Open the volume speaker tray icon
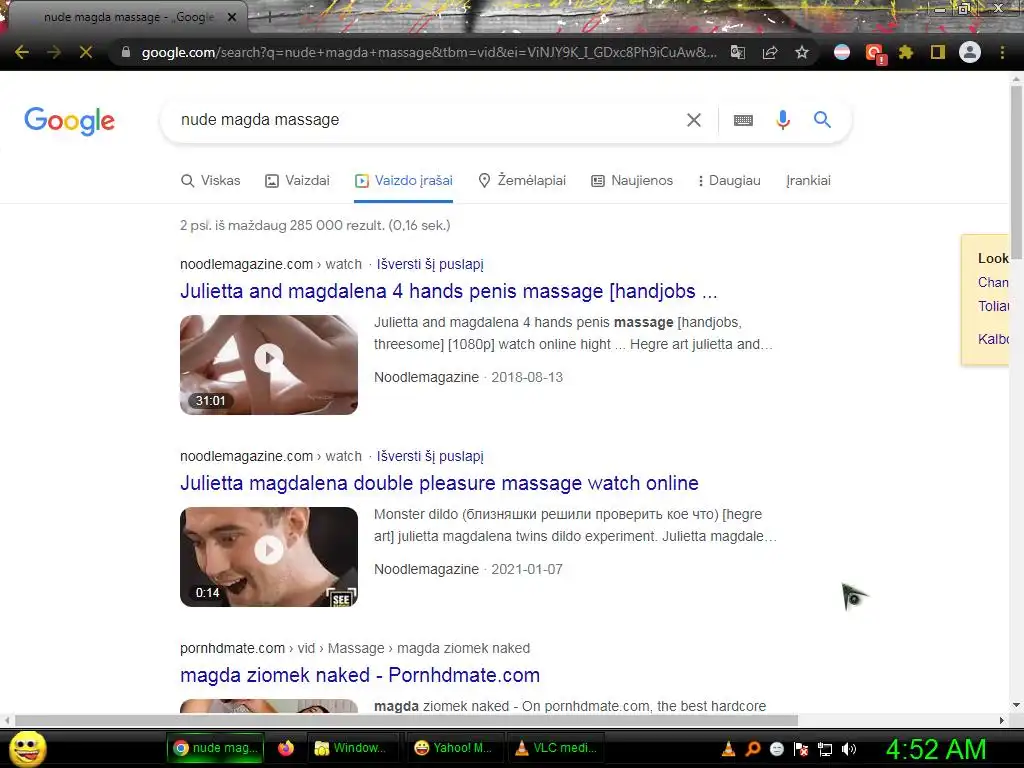 point(848,749)
